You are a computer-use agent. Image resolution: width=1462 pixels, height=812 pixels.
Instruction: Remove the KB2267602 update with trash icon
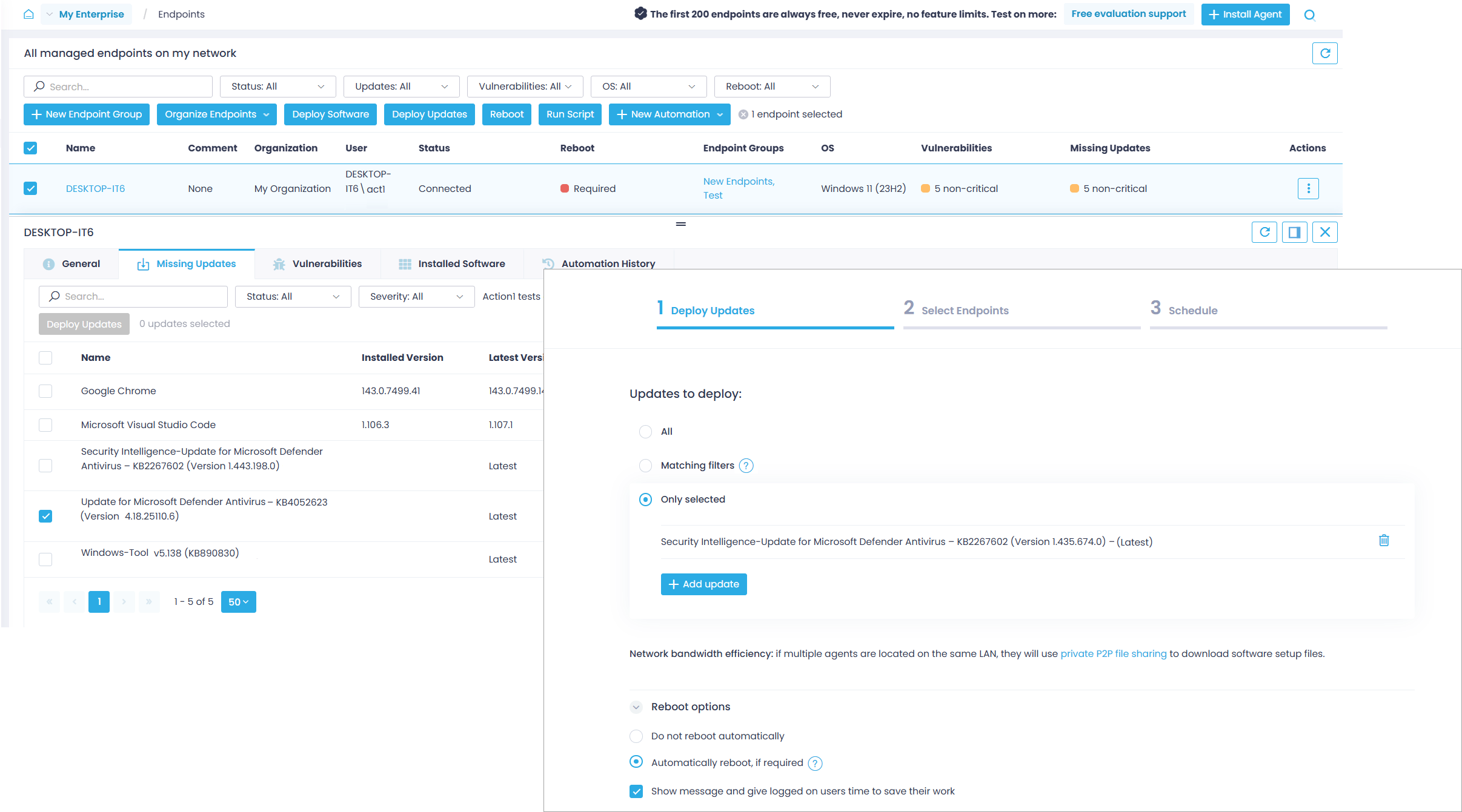click(x=1384, y=540)
